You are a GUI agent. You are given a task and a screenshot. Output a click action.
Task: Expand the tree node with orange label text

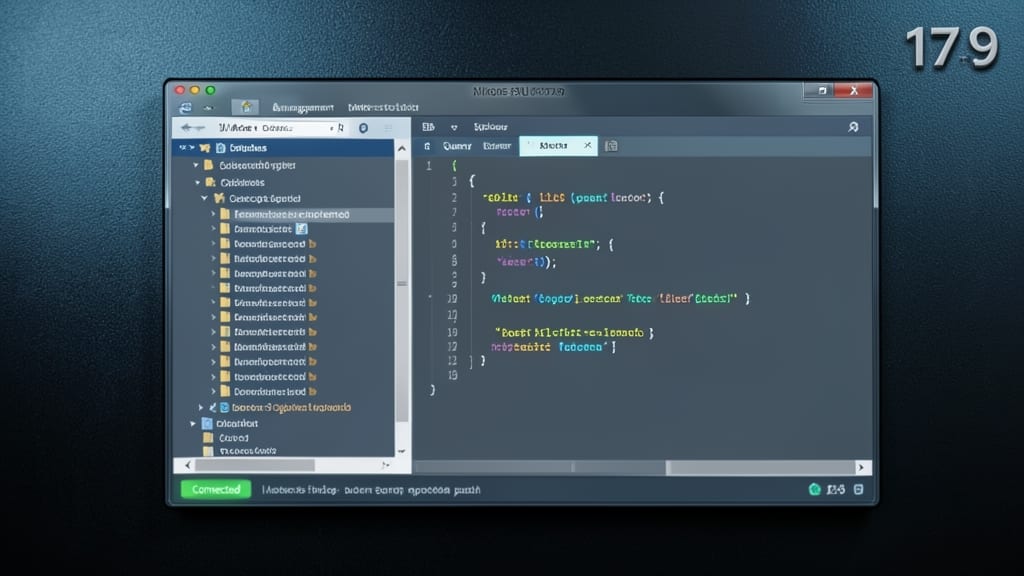201,407
